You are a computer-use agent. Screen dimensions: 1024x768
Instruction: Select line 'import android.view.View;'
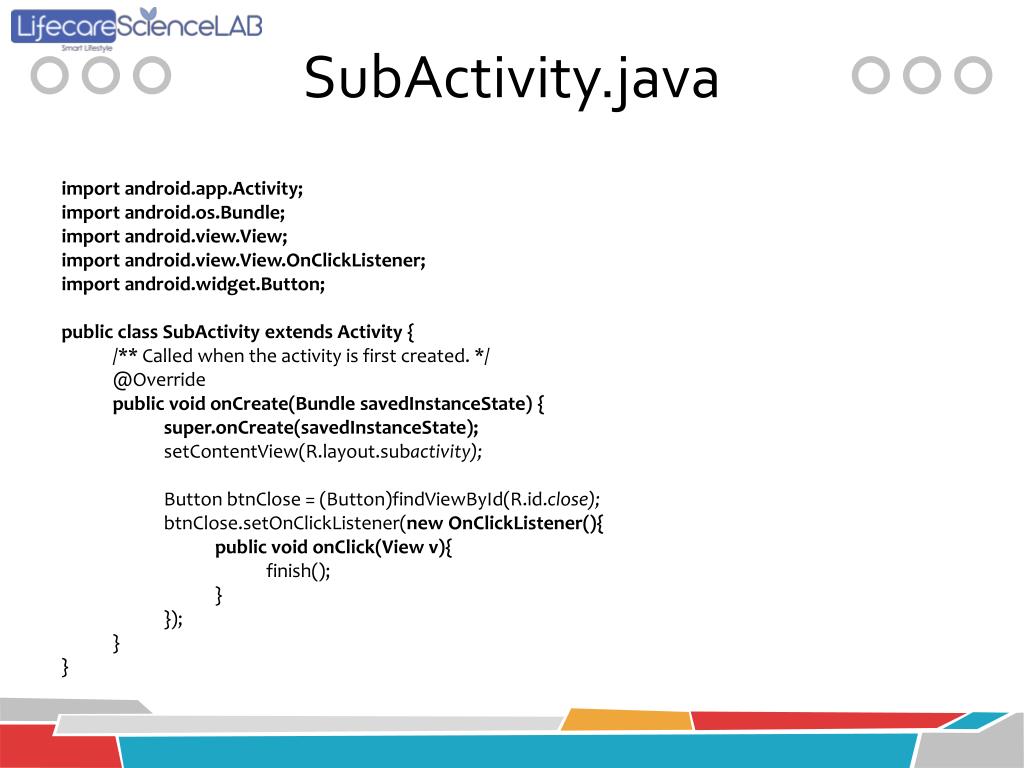point(174,236)
